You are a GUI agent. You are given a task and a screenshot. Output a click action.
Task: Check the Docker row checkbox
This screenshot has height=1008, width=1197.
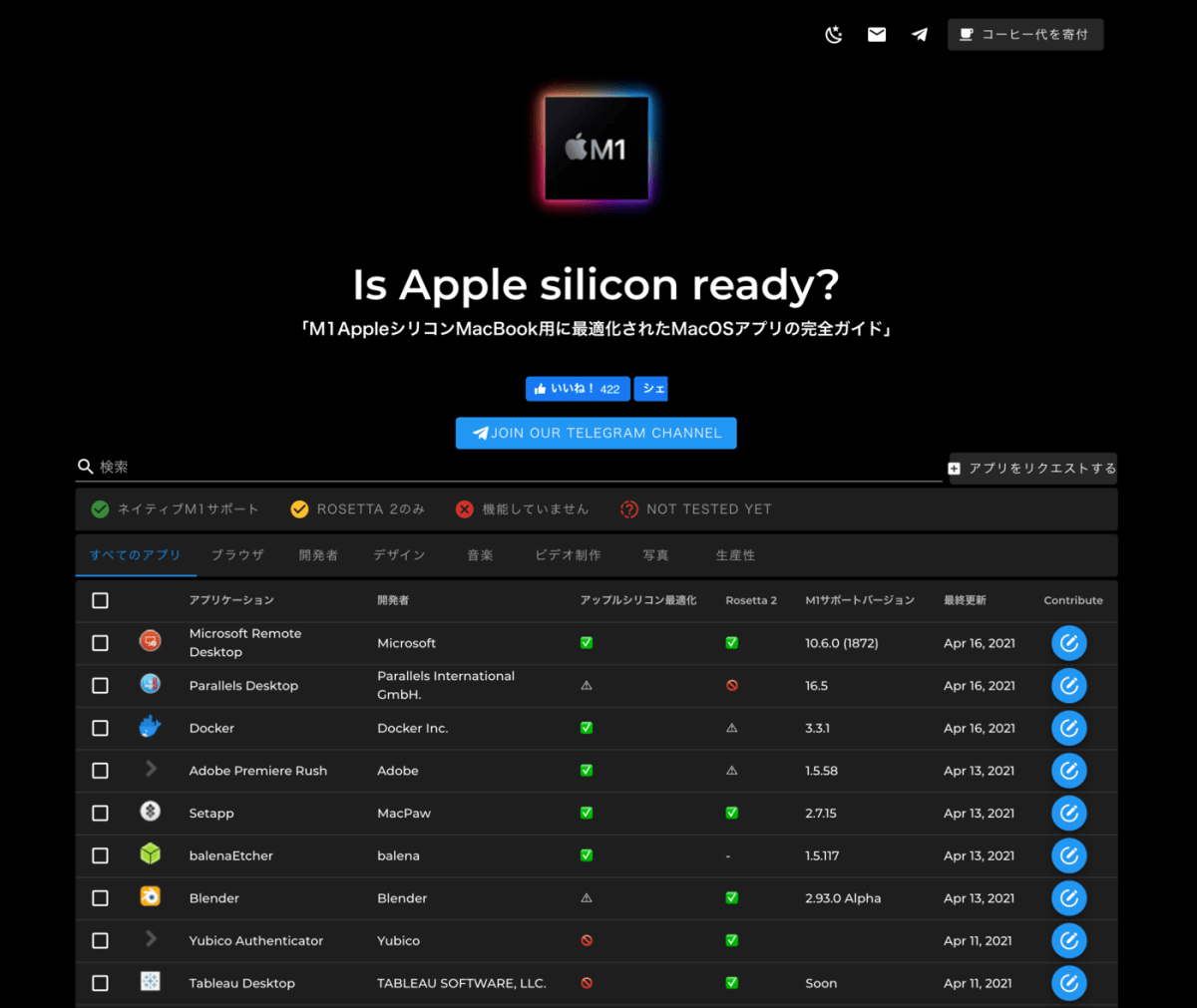[100, 728]
